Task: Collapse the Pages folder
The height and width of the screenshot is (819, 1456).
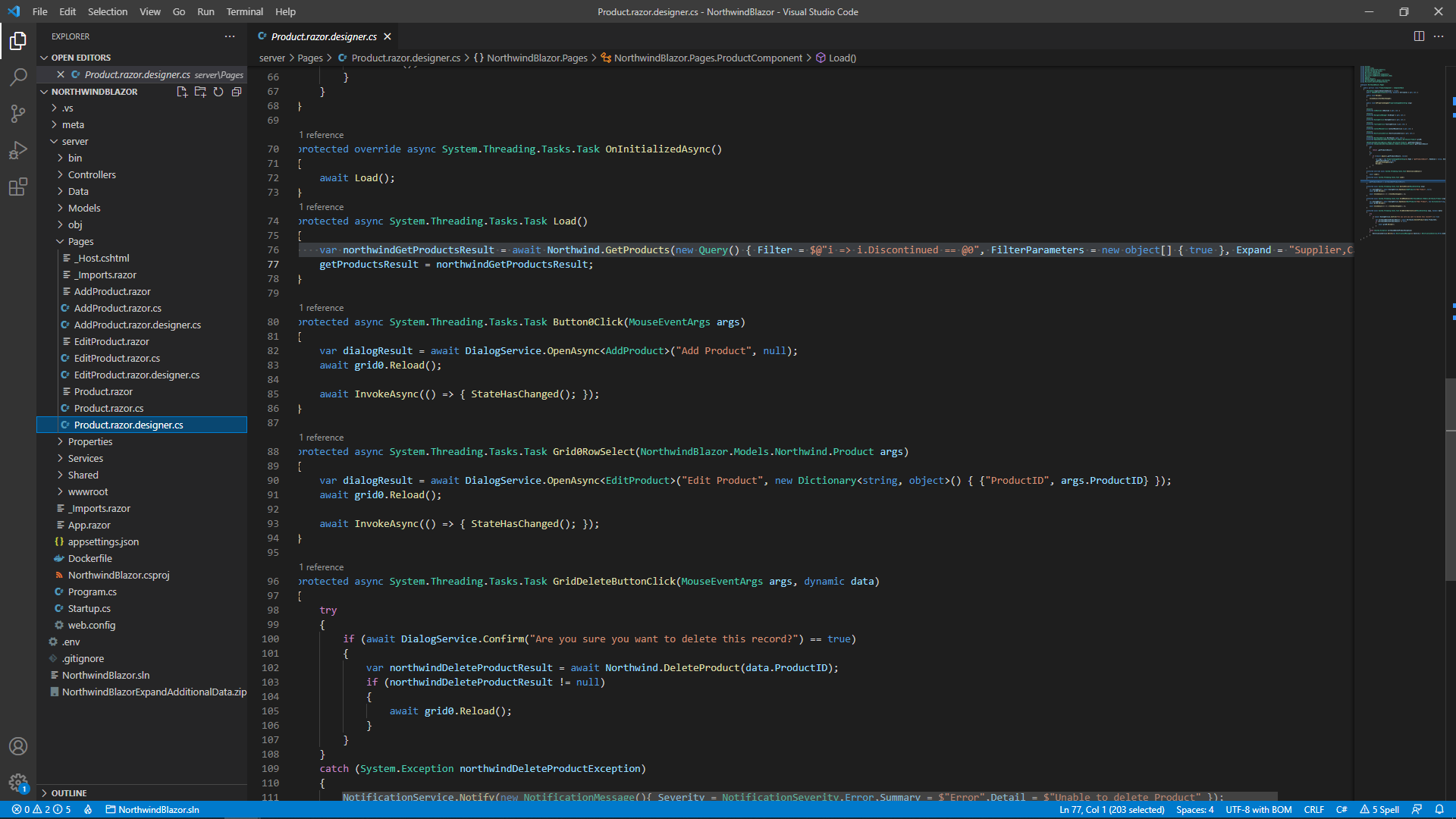Action: coord(142,242)
